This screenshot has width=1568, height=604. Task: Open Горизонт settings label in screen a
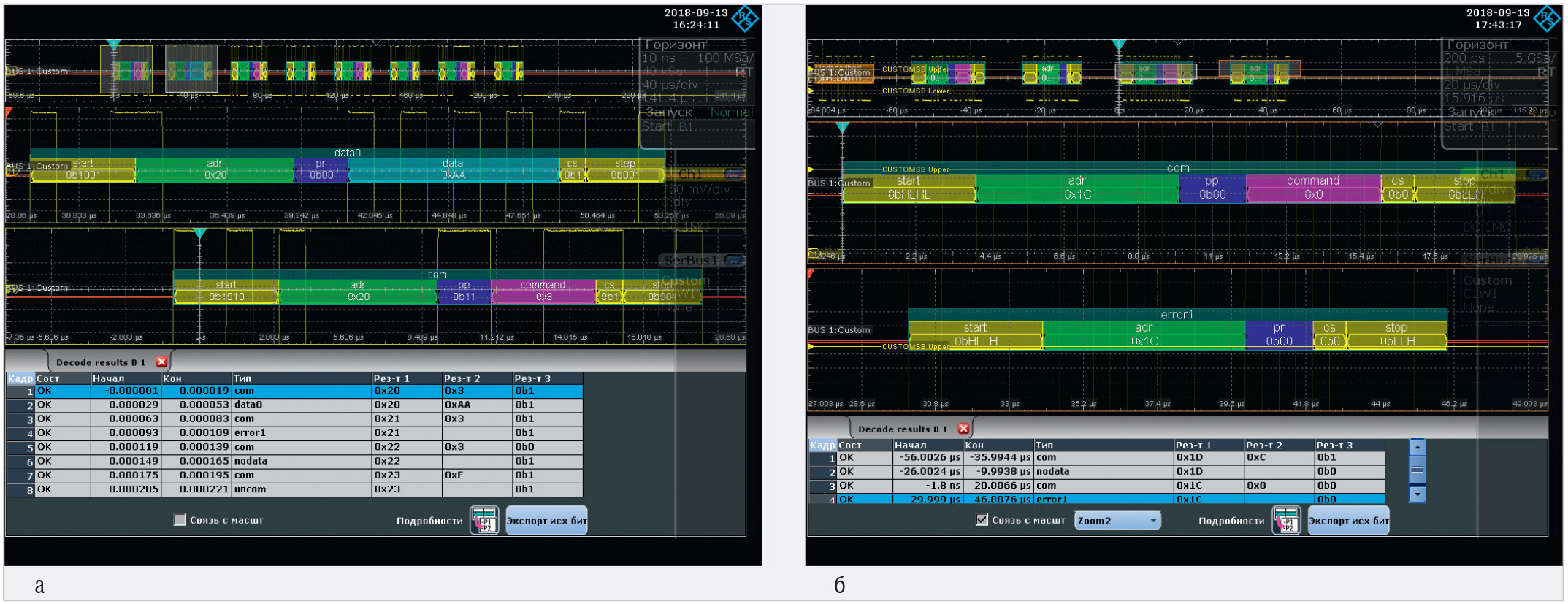tap(676, 45)
